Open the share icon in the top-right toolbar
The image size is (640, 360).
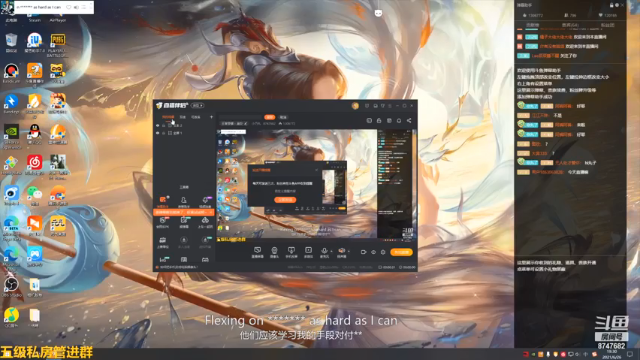pos(409,121)
